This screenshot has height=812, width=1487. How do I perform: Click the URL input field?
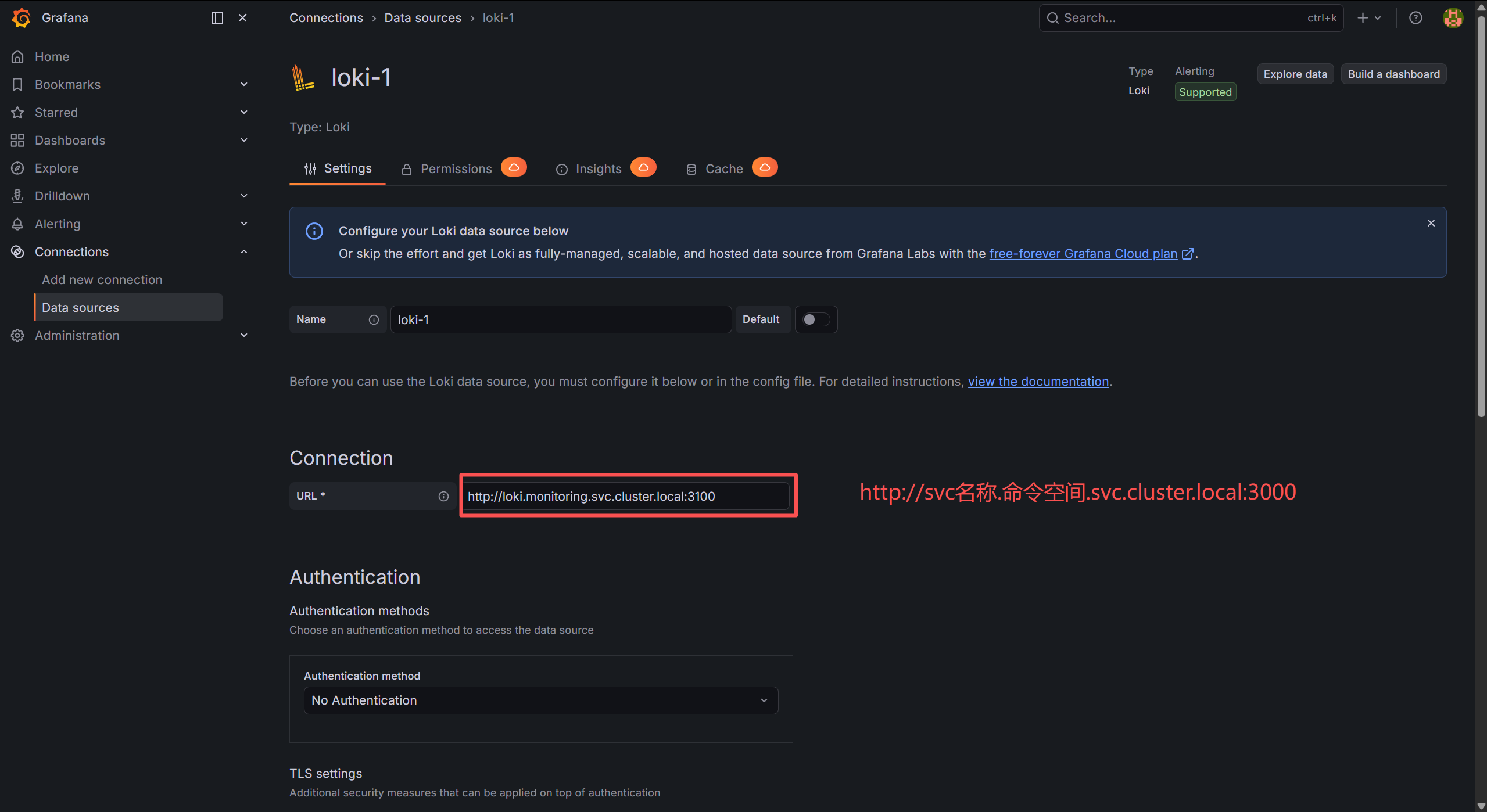(x=627, y=496)
